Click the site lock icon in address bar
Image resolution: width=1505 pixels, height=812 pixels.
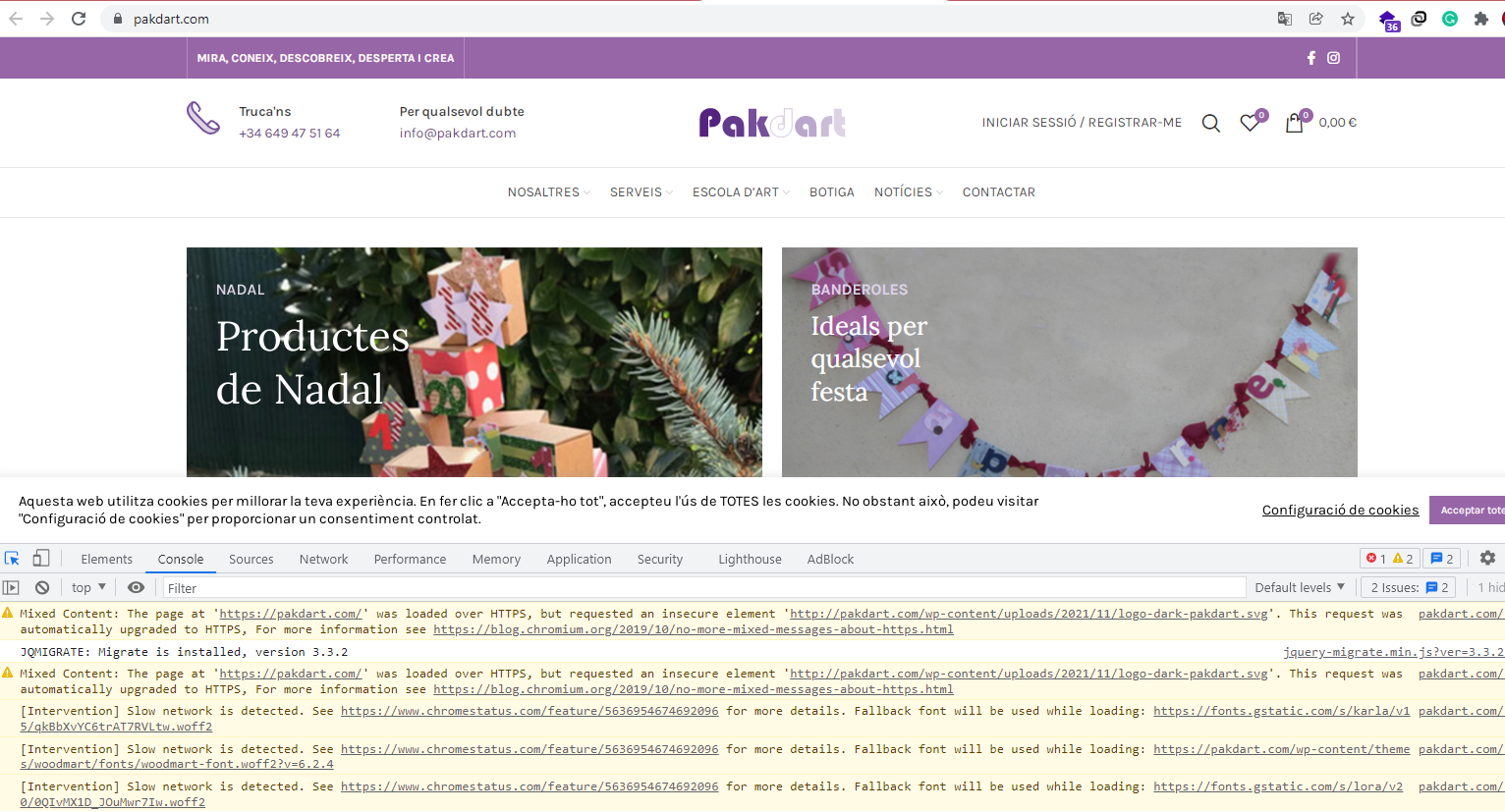(118, 19)
